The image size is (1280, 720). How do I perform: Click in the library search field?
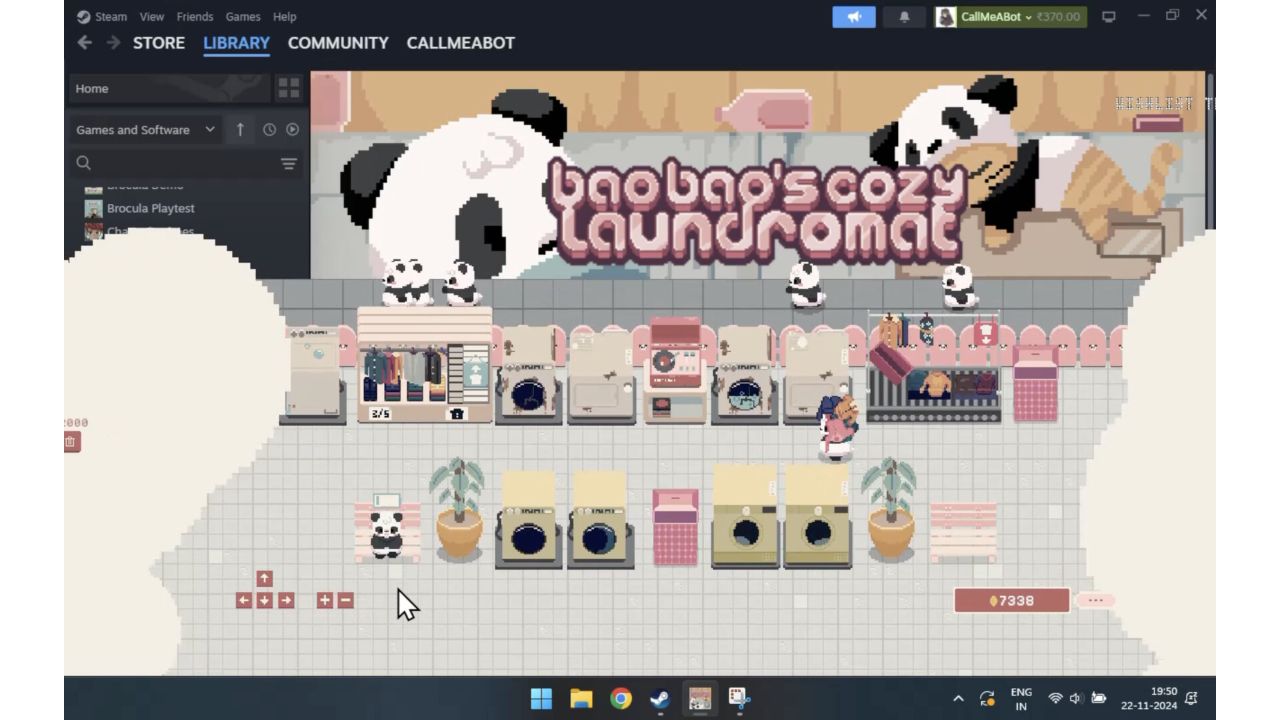pyautogui.click(x=185, y=163)
